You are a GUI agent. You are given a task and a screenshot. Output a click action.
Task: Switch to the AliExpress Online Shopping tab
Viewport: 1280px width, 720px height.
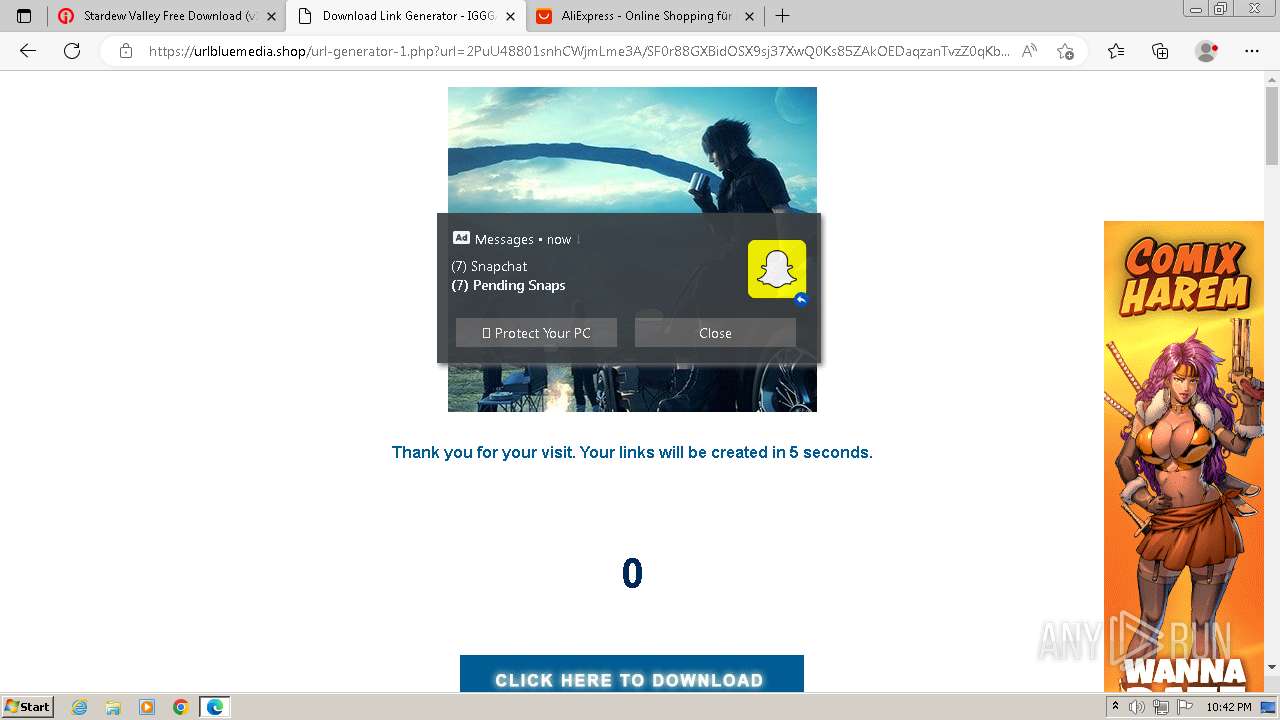point(646,16)
